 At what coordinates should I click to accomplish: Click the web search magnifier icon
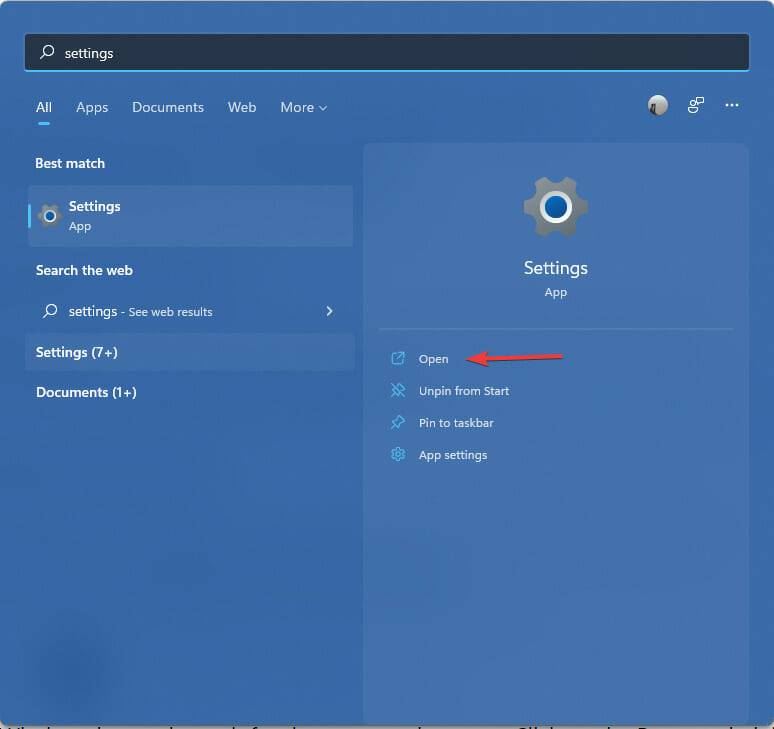tap(50, 311)
